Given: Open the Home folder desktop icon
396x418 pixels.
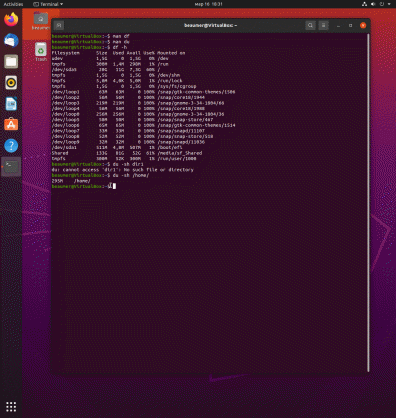Looking at the screenshot, I should pos(41,21).
